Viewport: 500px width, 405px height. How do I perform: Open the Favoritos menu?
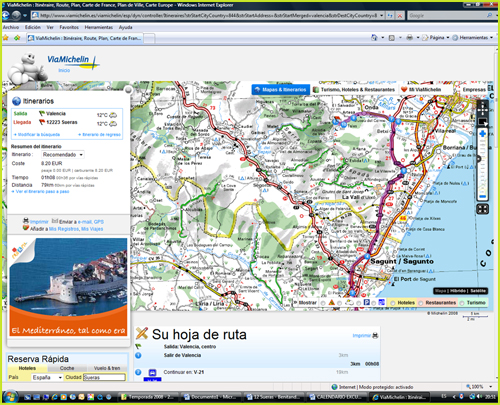69,27
